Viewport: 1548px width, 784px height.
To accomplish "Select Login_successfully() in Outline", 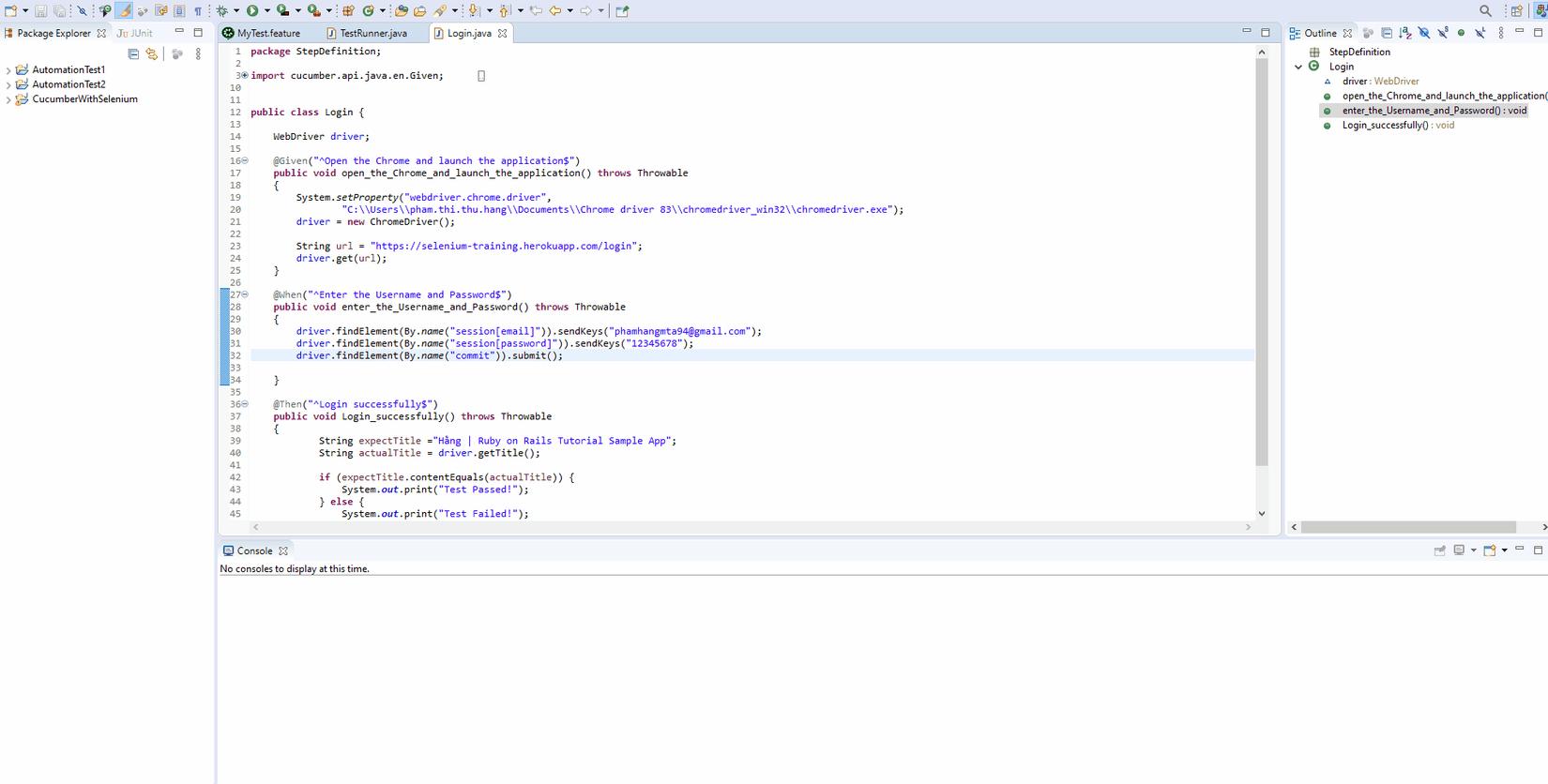I will coord(1398,125).
